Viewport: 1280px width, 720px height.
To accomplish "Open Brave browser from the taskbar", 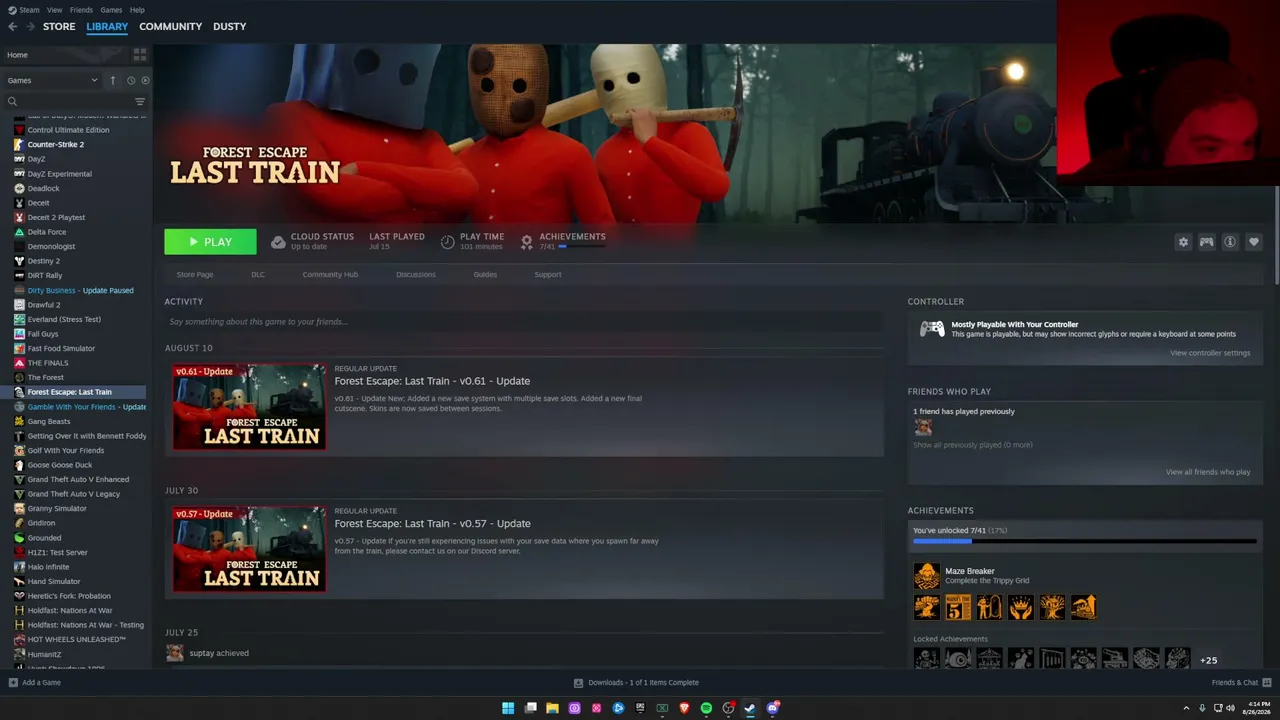I will [684, 708].
